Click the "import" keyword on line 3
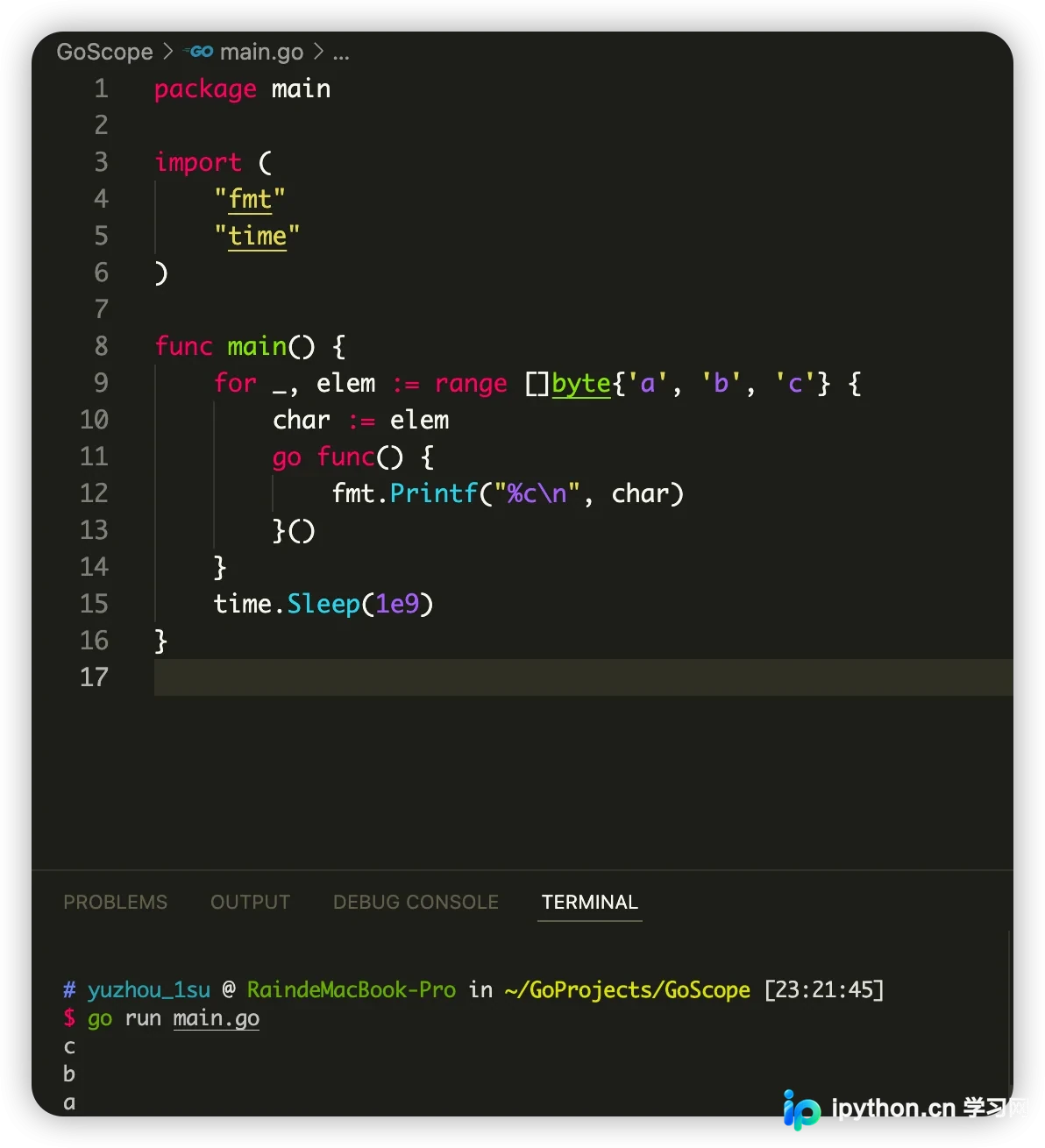This screenshot has width=1045, height=1148. pos(198,162)
